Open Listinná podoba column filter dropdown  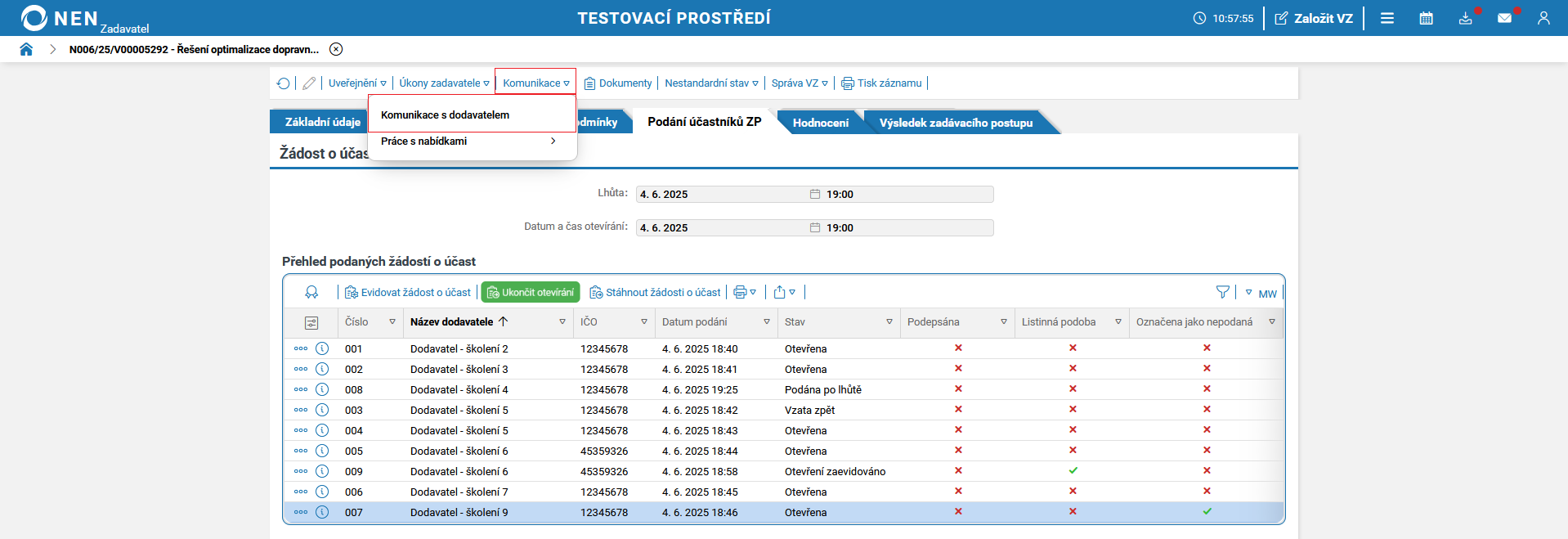pyautogui.click(x=1118, y=322)
